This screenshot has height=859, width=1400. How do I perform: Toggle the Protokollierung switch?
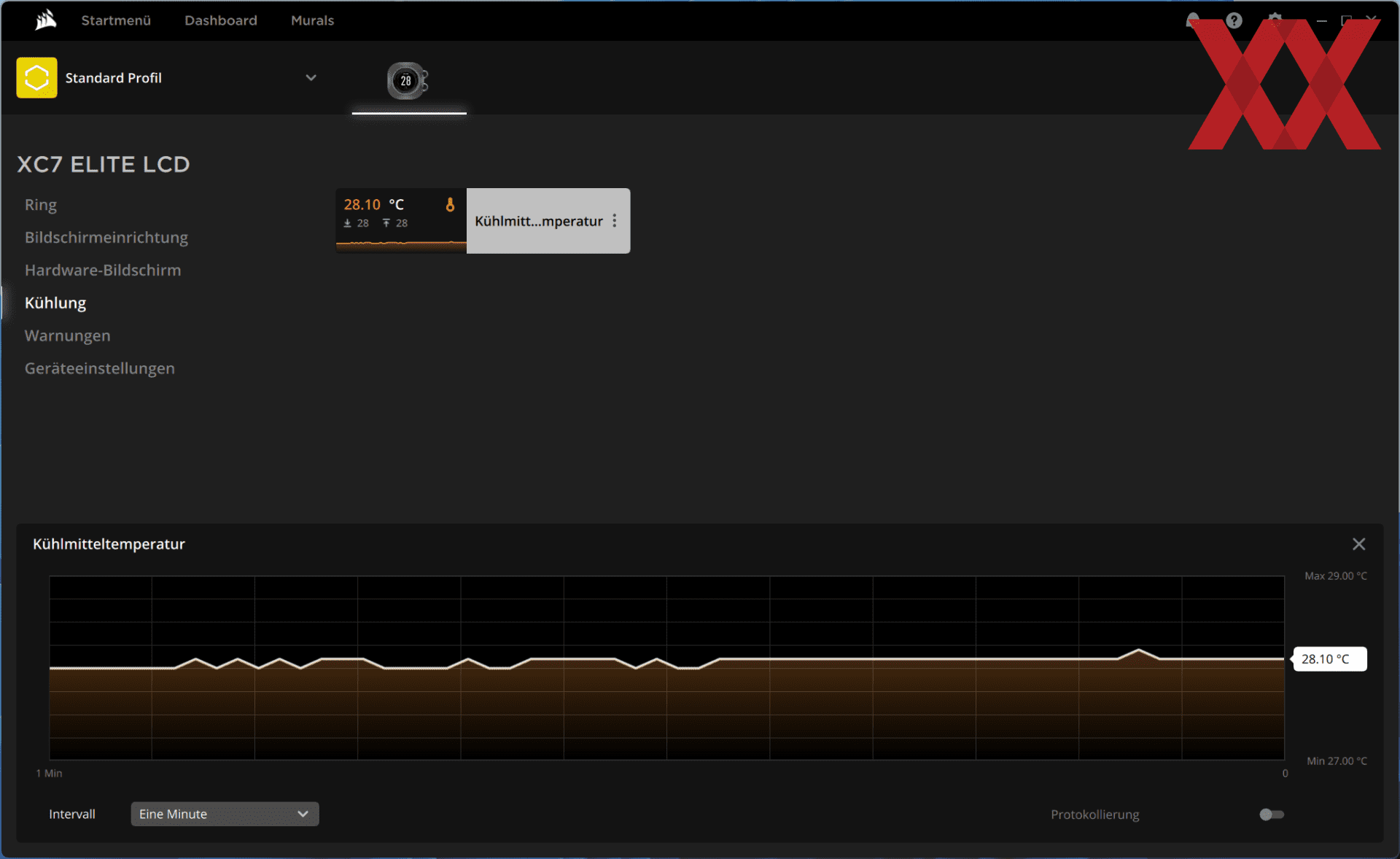1272,815
